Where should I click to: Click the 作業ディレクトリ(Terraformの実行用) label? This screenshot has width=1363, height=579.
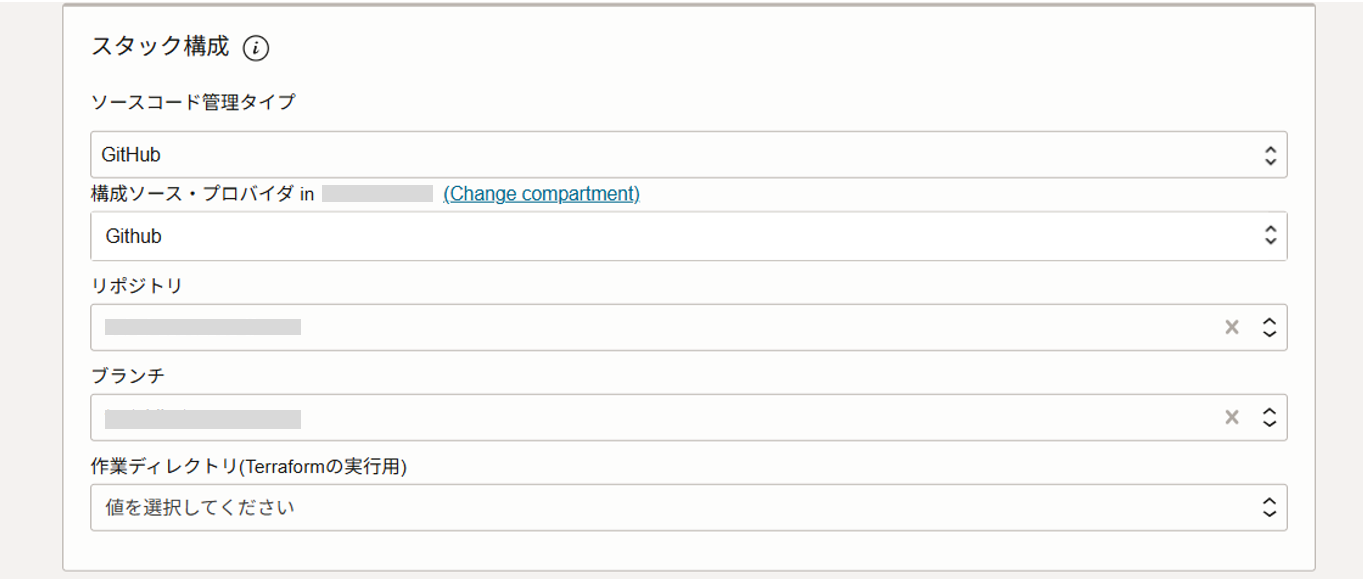coord(249,466)
